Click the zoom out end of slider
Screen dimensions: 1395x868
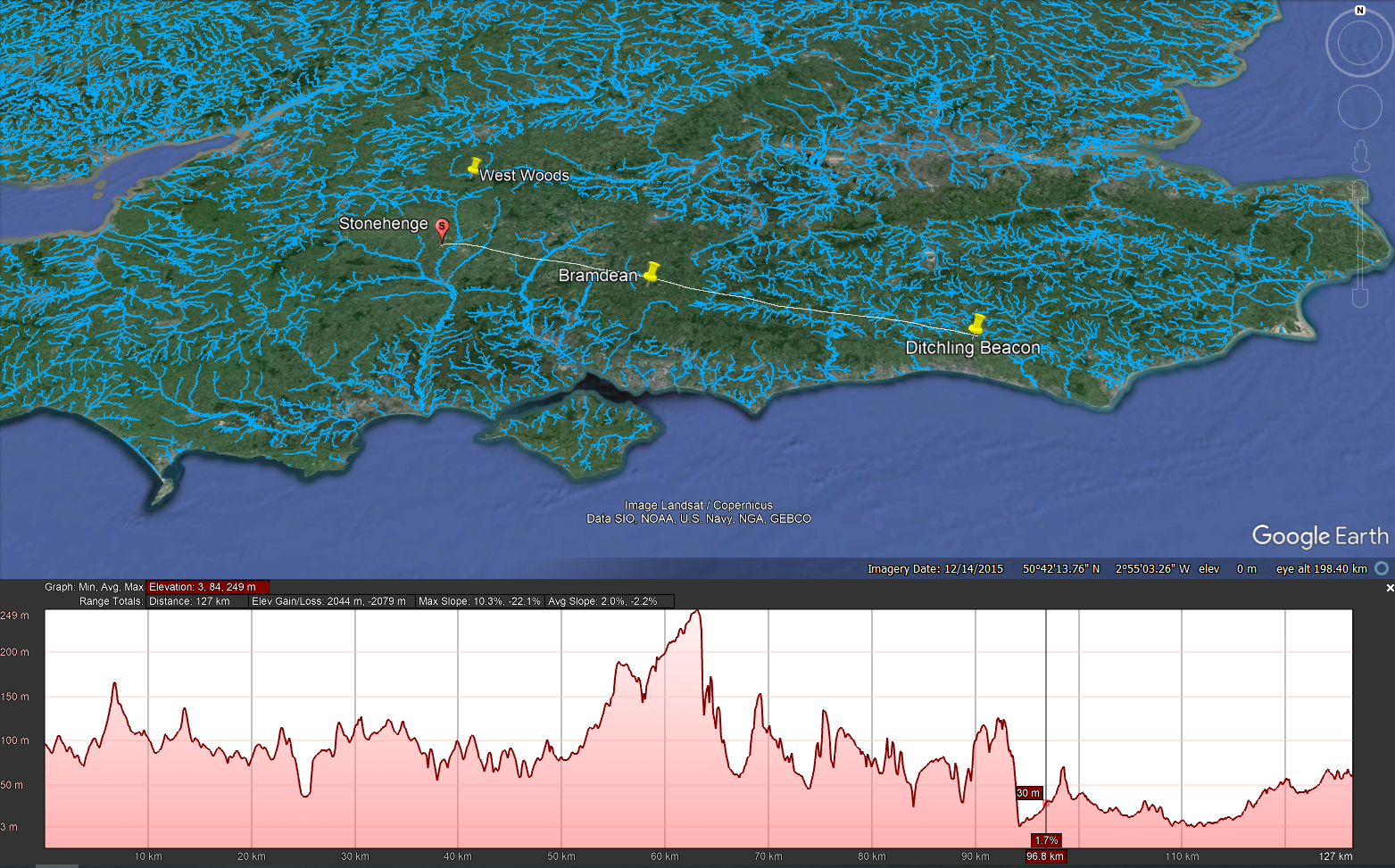point(1360,298)
